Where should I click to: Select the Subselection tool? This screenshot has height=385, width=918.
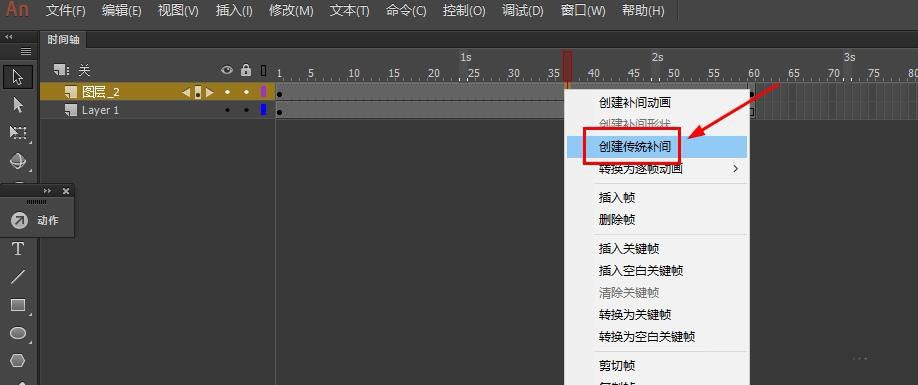(18, 105)
